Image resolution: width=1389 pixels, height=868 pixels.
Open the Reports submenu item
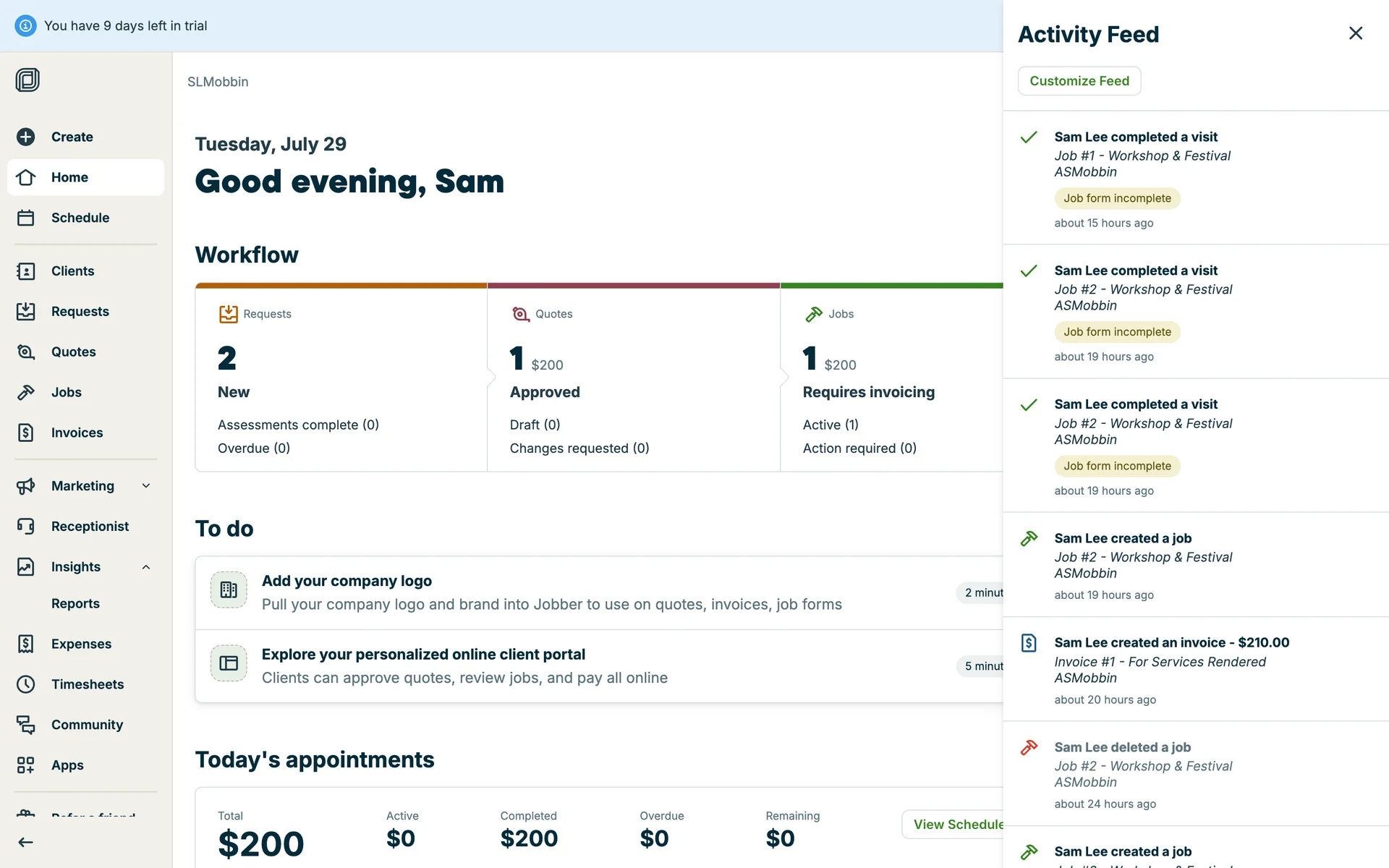[75, 603]
